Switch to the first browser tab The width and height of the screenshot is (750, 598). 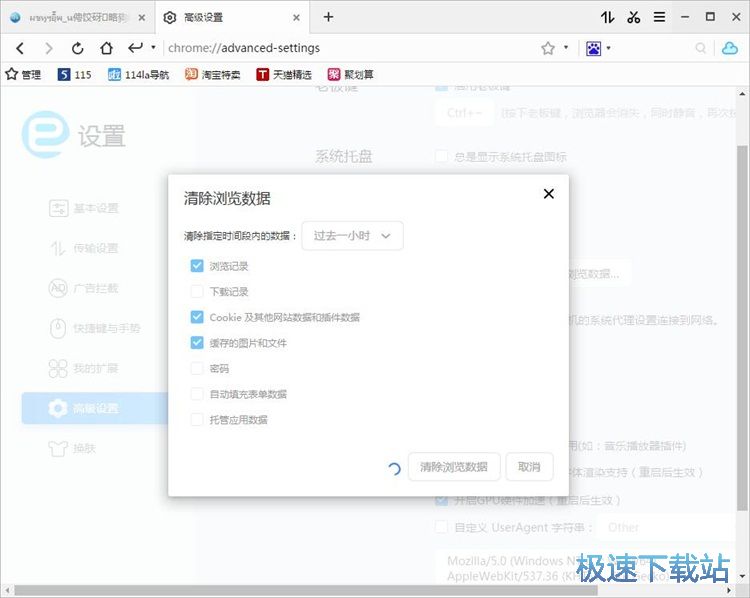coord(78,18)
